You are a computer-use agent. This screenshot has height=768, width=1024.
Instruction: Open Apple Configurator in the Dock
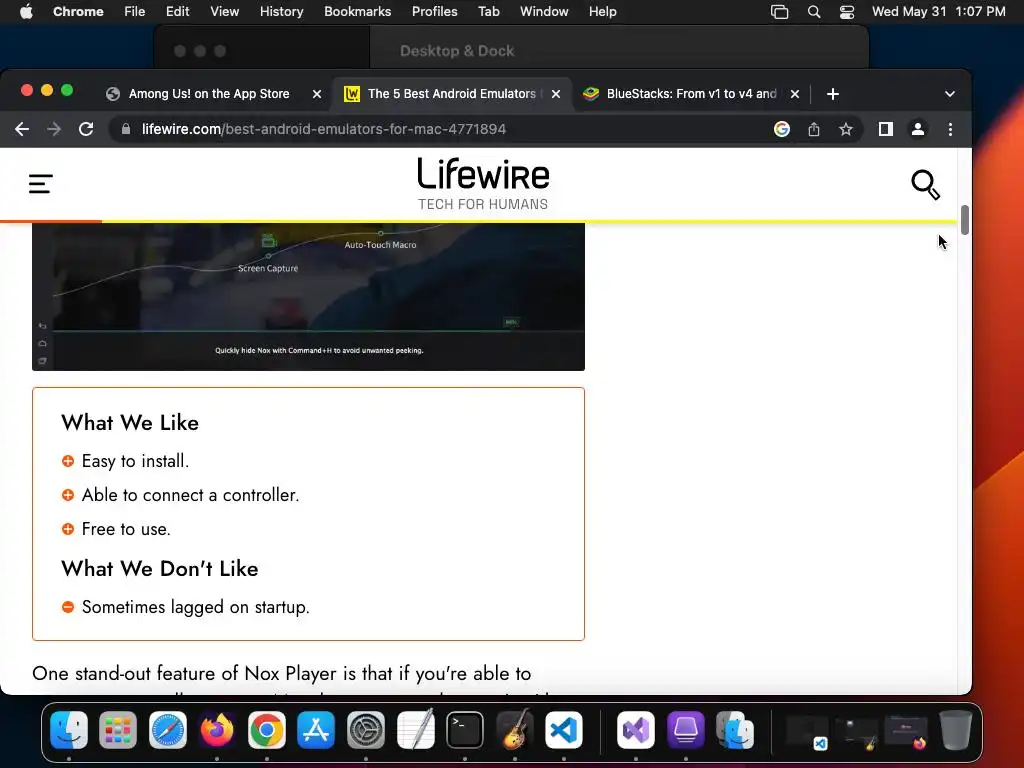pyautogui.click(x=685, y=730)
